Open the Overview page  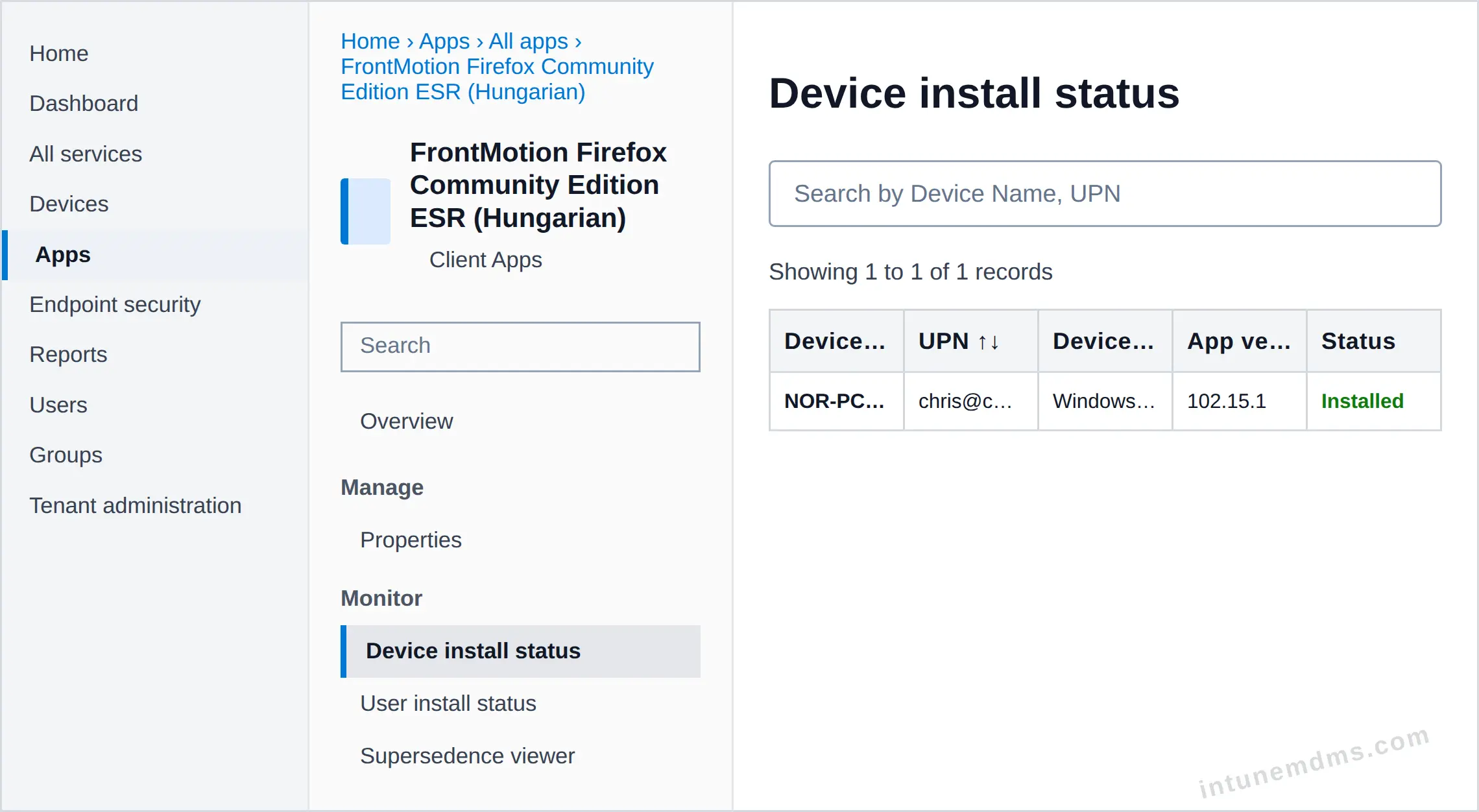[406, 422]
